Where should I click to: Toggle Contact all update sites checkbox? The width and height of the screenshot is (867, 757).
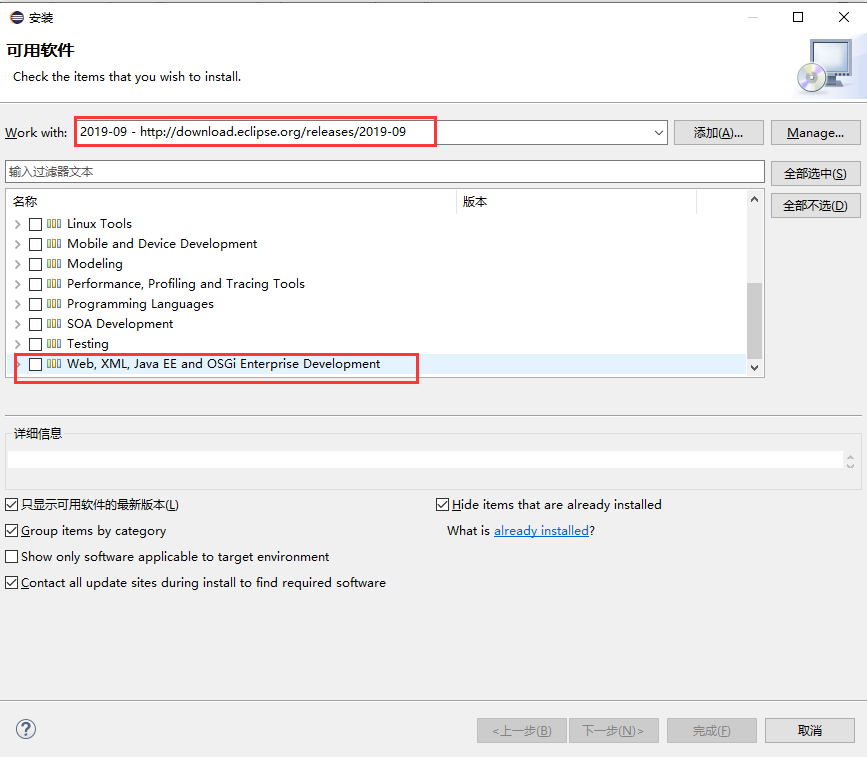pyautogui.click(x=12, y=582)
